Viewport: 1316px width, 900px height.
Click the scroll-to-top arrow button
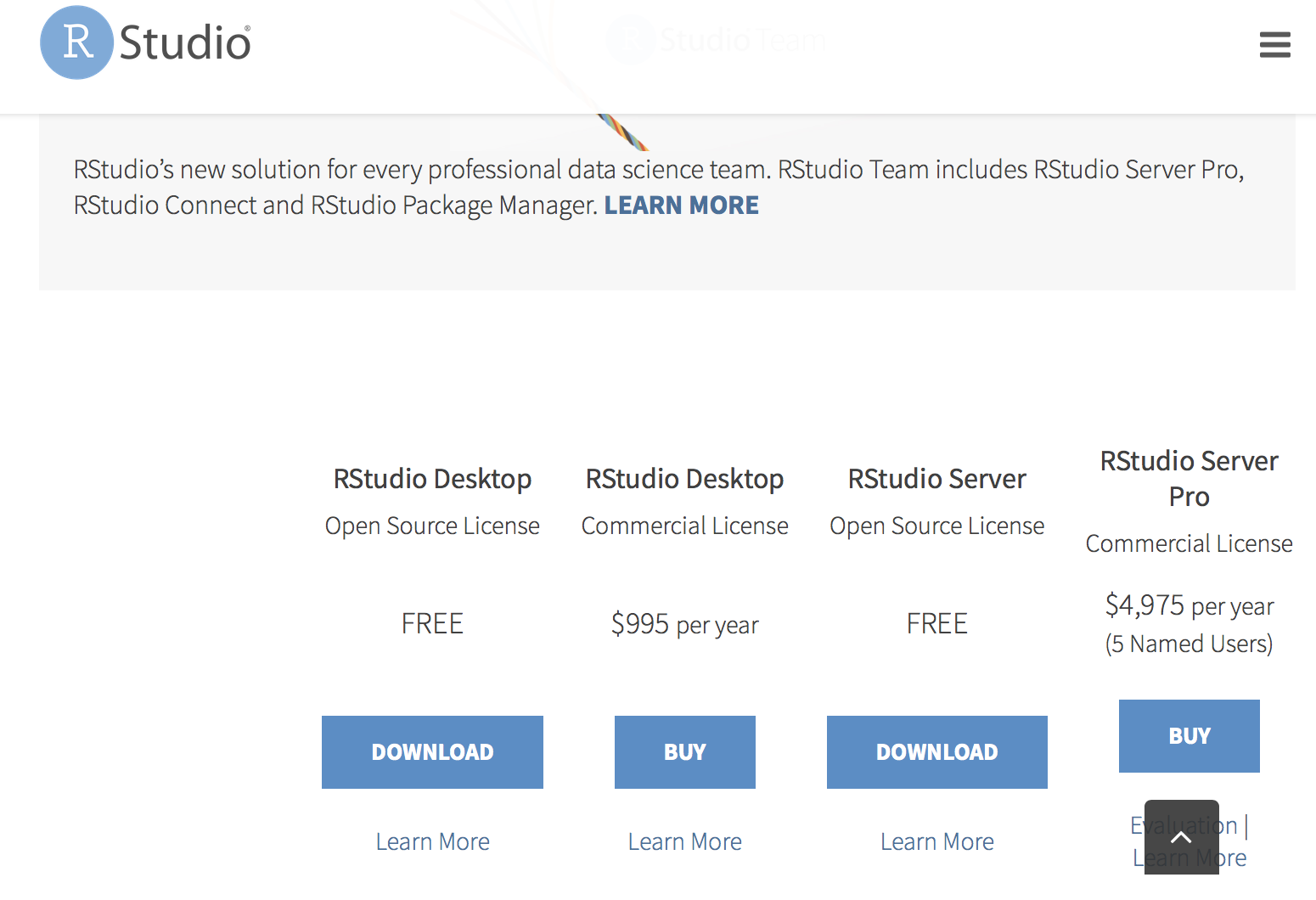[x=1181, y=837]
